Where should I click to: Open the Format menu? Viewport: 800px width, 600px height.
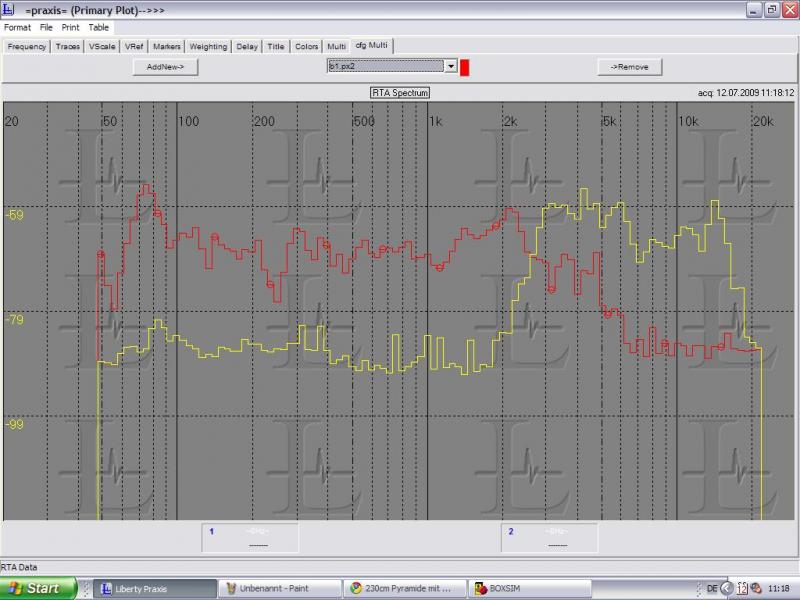point(17,27)
